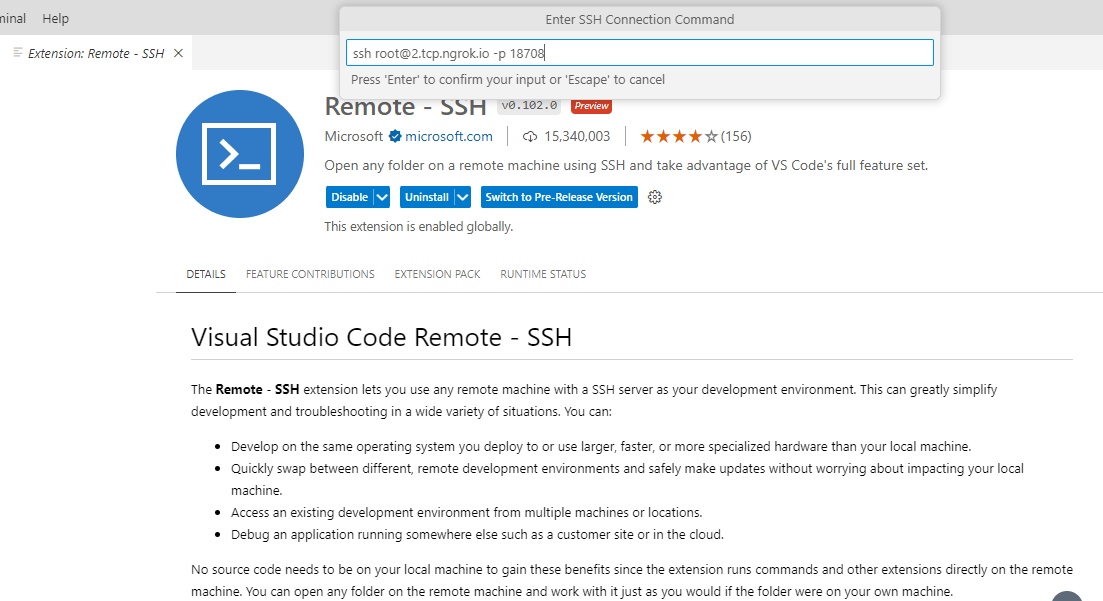This screenshot has width=1103, height=601.
Task: Click the install count download icon
Action: point(530,137)
